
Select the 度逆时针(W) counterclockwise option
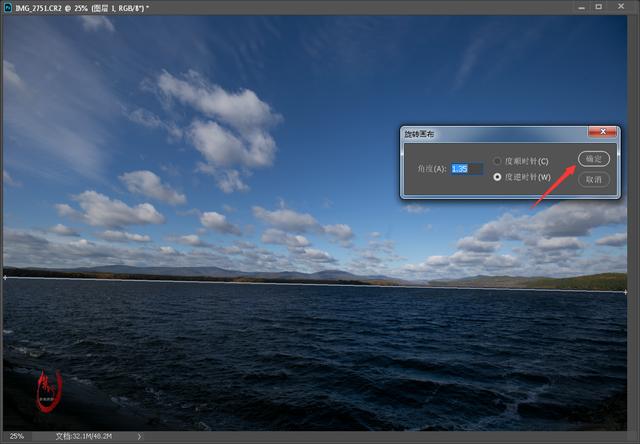coord(498,177)
